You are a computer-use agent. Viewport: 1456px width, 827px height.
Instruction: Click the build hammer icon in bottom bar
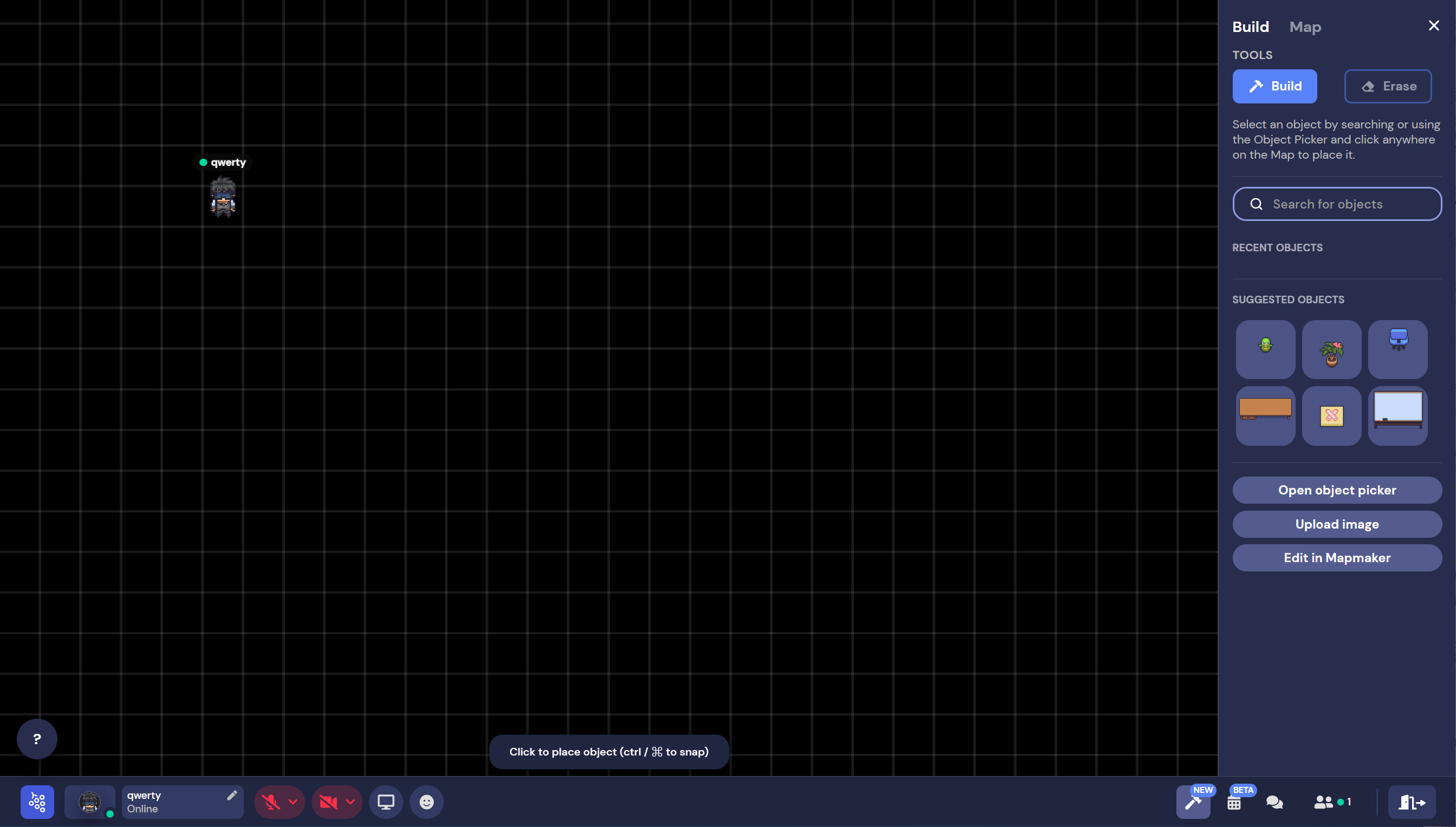(1192, 802)
